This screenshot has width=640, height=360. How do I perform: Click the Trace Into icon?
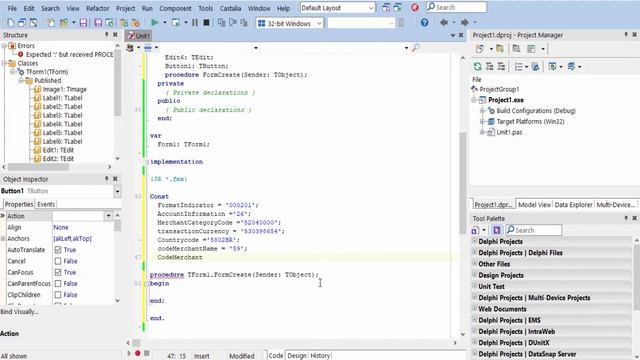coord(222,23)
